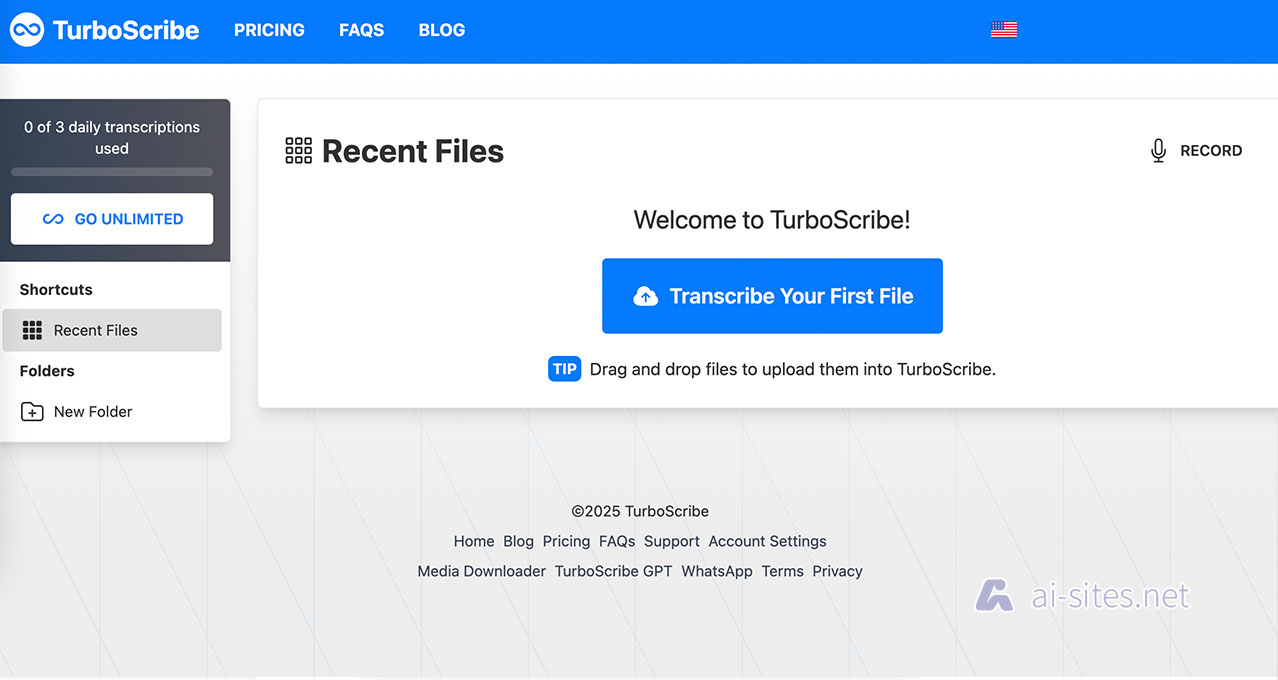Open the PRICING menu item
This screenshot has width=1278, height=680.
(268, 30)
